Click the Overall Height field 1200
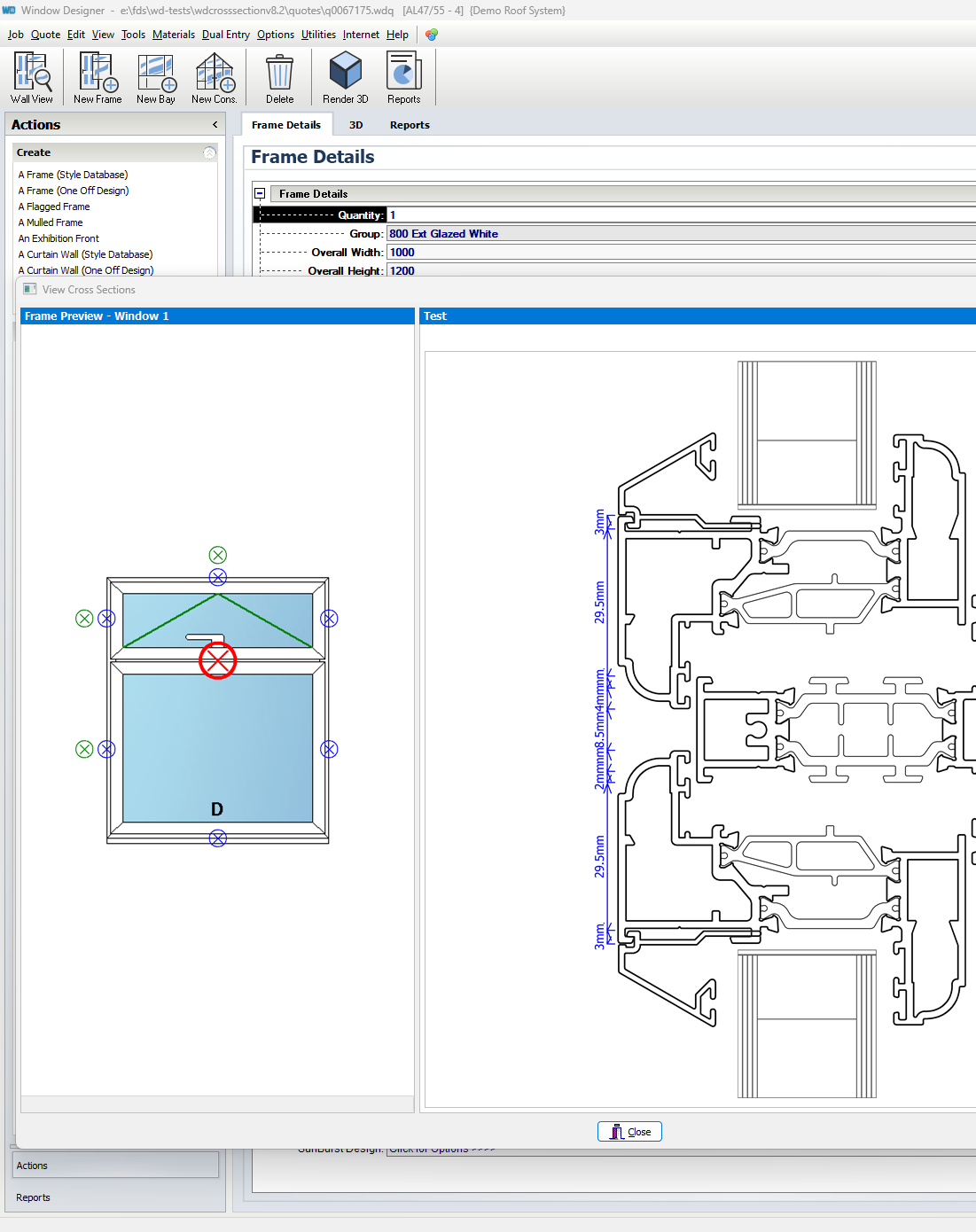976x1232 pixels. (681, 270)
